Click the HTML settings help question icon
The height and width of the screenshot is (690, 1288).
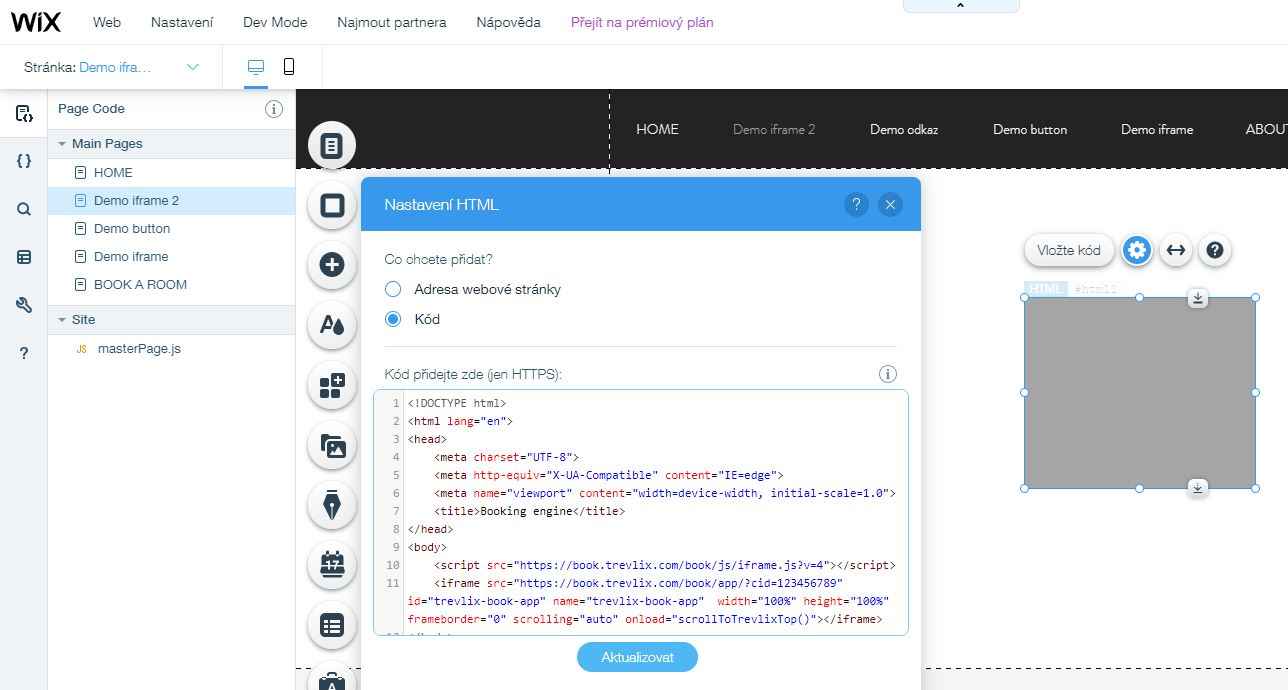[856, 205]
